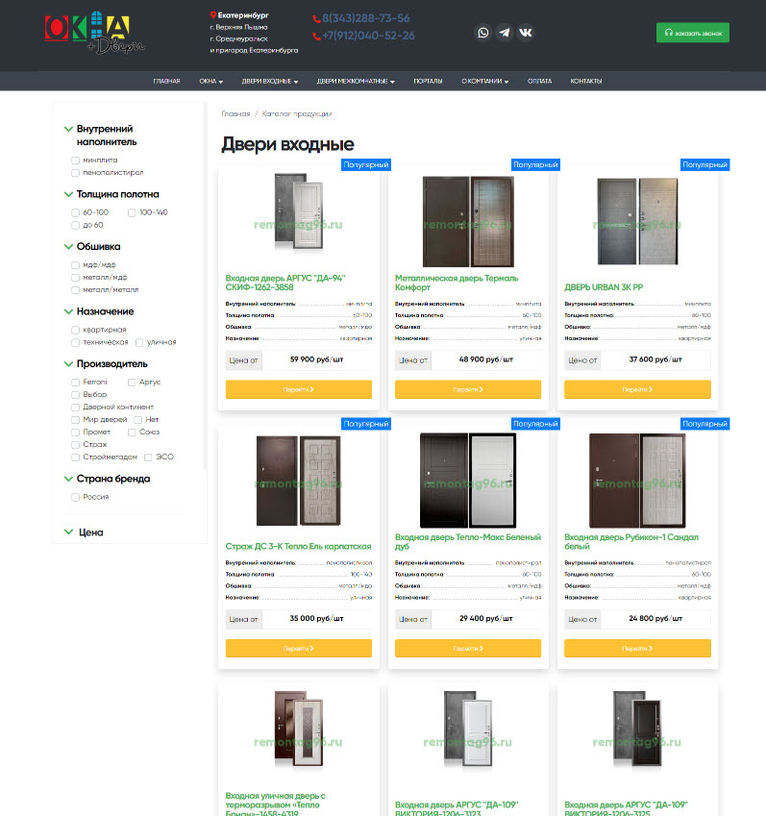Viewport: 766px width, 816px height.
Task: Click the green заказать звонок button
Action: [x=693, y=33]
